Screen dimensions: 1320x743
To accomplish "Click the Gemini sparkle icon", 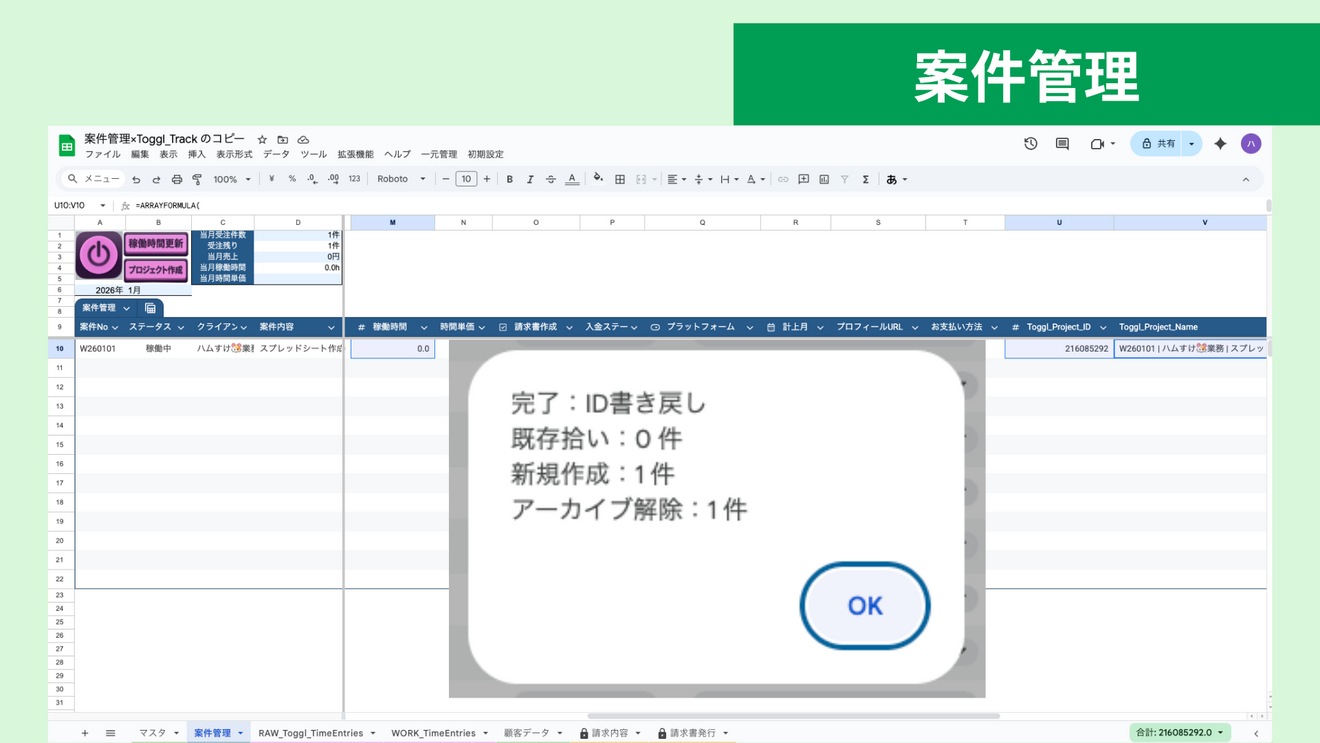I will coord(1220,144).
